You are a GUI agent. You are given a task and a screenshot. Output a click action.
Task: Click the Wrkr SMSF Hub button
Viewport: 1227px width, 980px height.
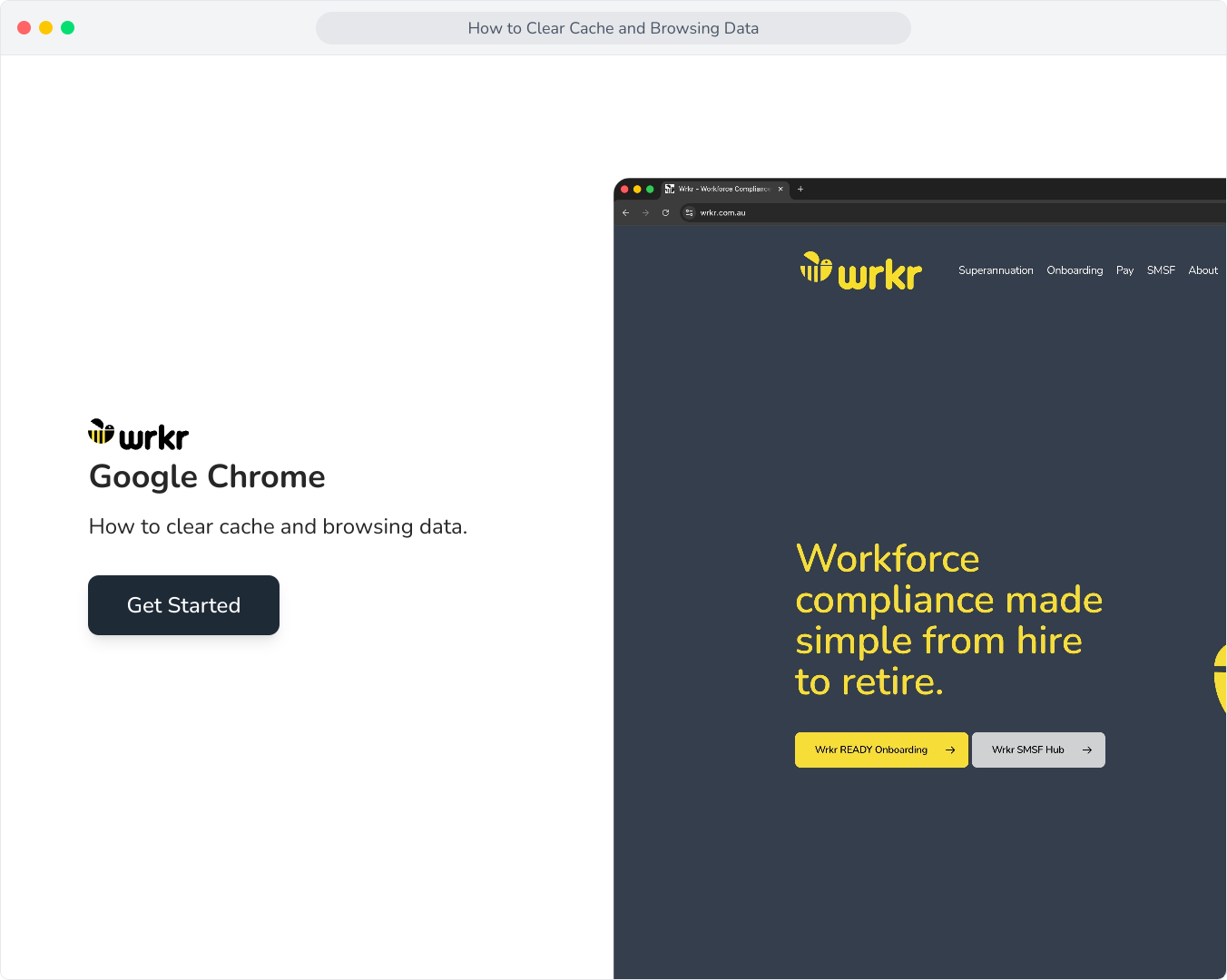1038,750
